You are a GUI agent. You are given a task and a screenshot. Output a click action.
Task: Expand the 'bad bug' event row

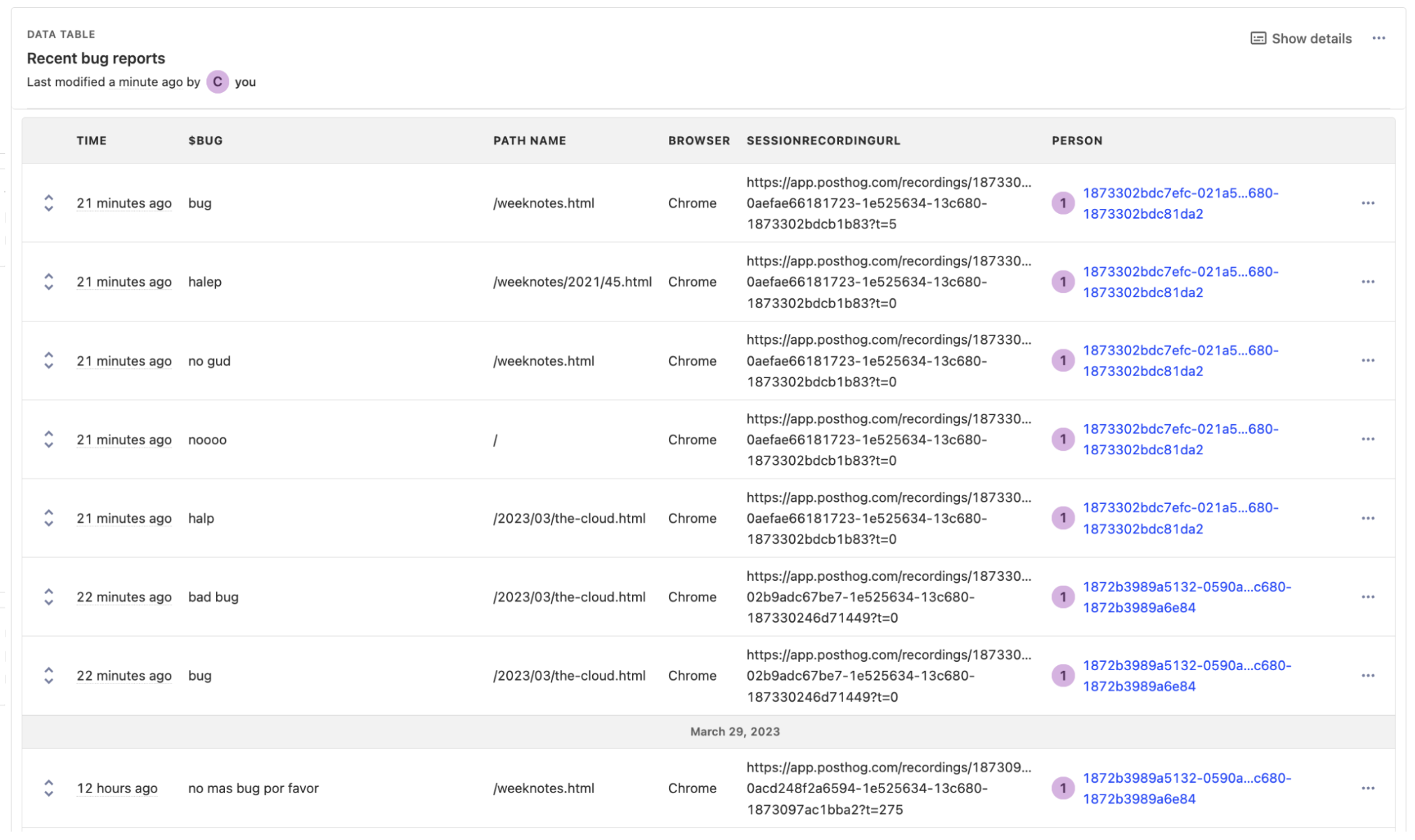48,597
